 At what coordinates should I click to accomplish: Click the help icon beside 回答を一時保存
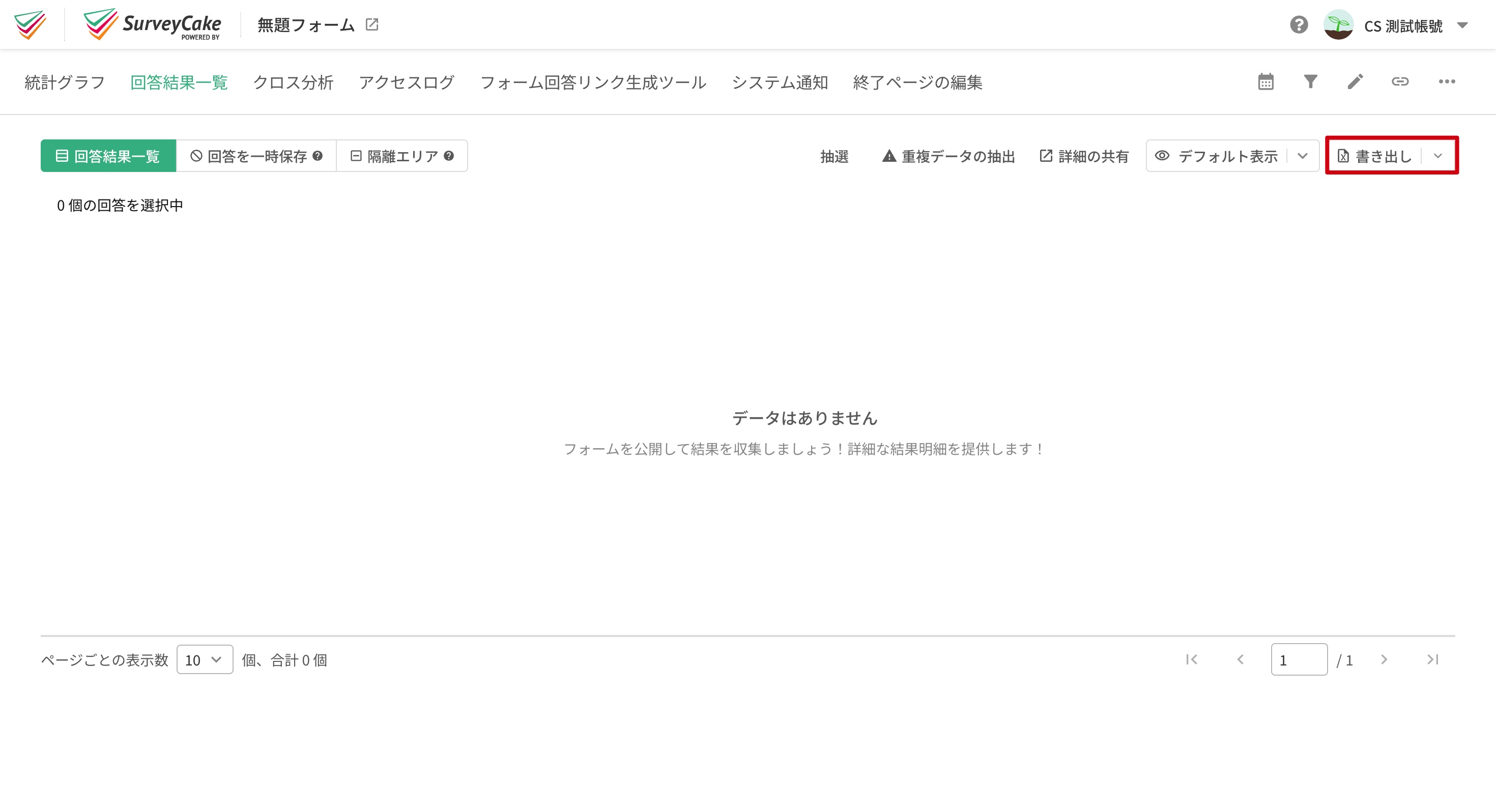(x=318, y=156)
